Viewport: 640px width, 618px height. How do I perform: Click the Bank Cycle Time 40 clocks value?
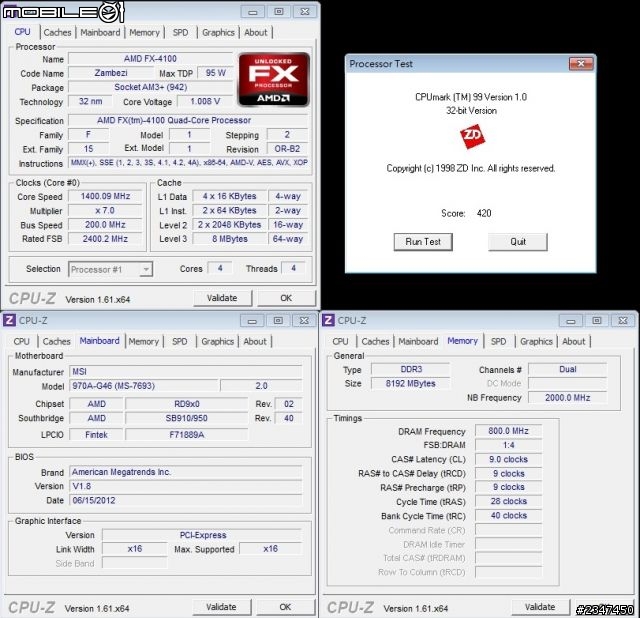pos(509,516)
